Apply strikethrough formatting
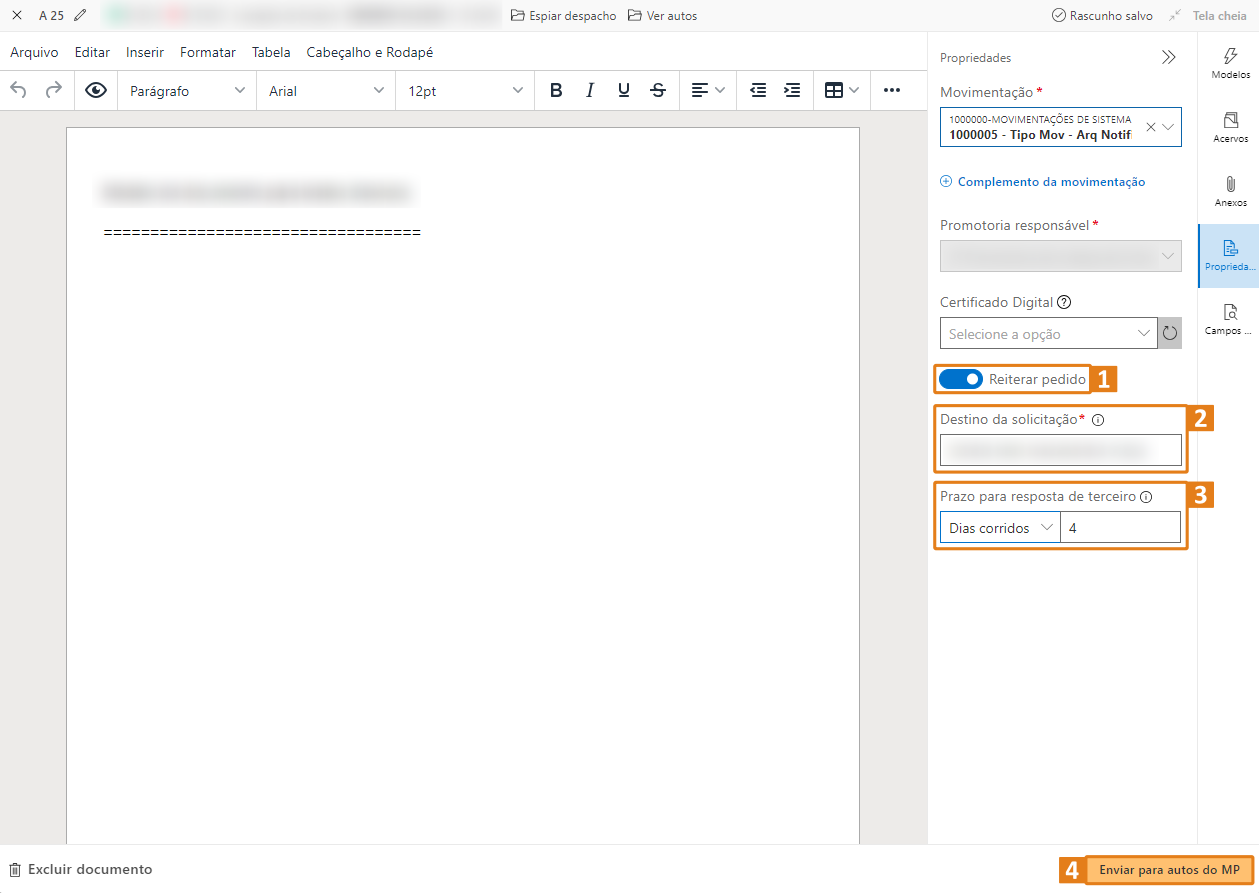Viewport: 1259px width, 893px height. (658, 90)
